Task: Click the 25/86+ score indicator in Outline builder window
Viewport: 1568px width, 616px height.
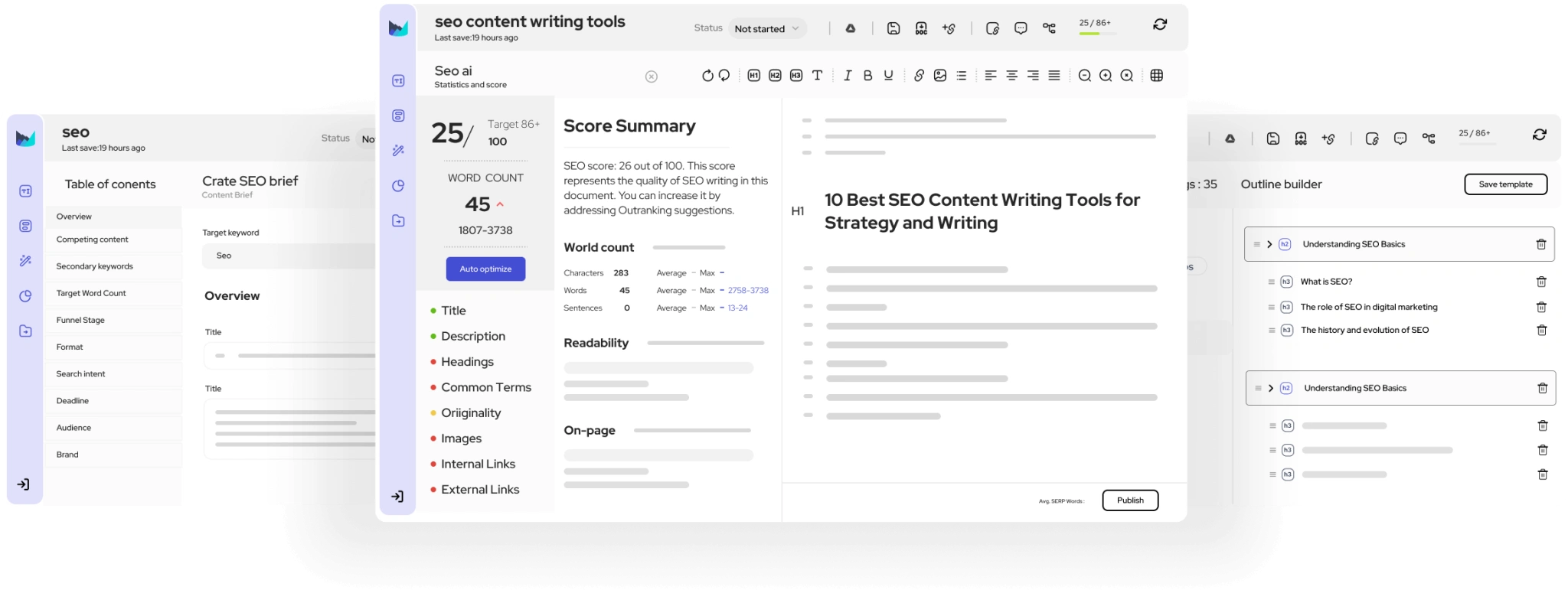Action: click(1475, 133)
